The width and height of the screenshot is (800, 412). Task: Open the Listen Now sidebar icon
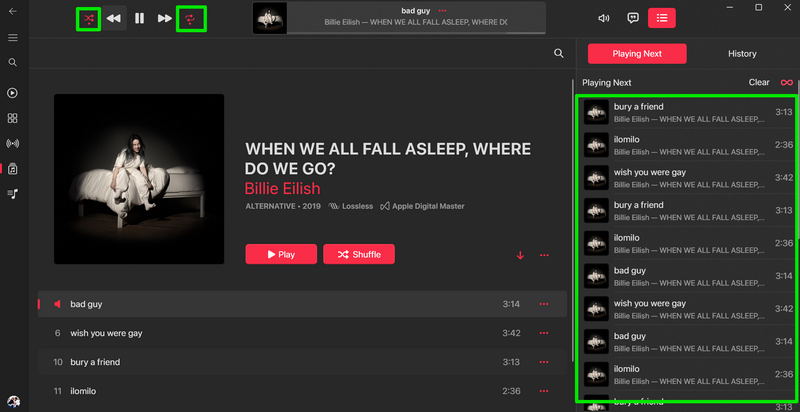coord(13,93)
